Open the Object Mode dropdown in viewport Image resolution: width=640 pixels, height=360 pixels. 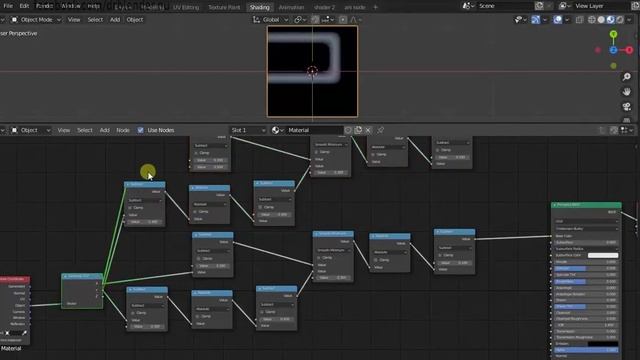click(x=36, y=20)
